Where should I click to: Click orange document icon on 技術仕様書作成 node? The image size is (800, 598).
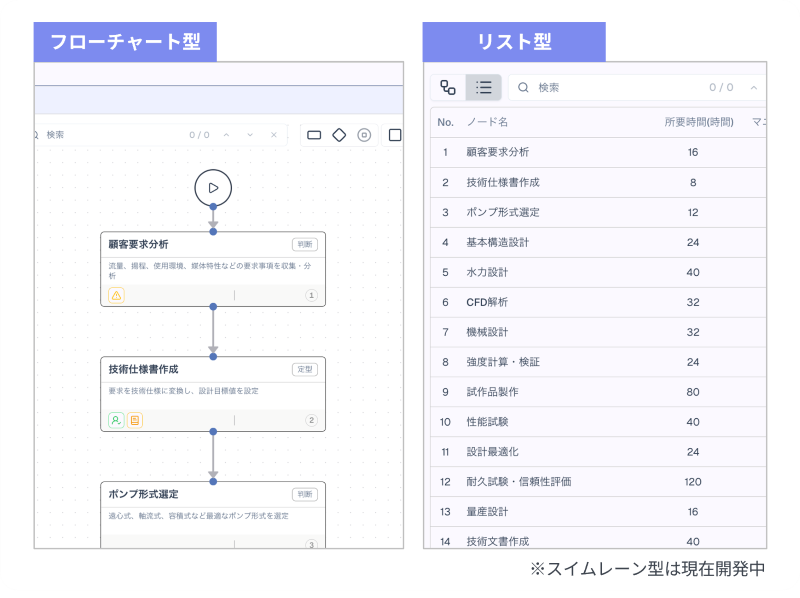(x=135, y=420)
